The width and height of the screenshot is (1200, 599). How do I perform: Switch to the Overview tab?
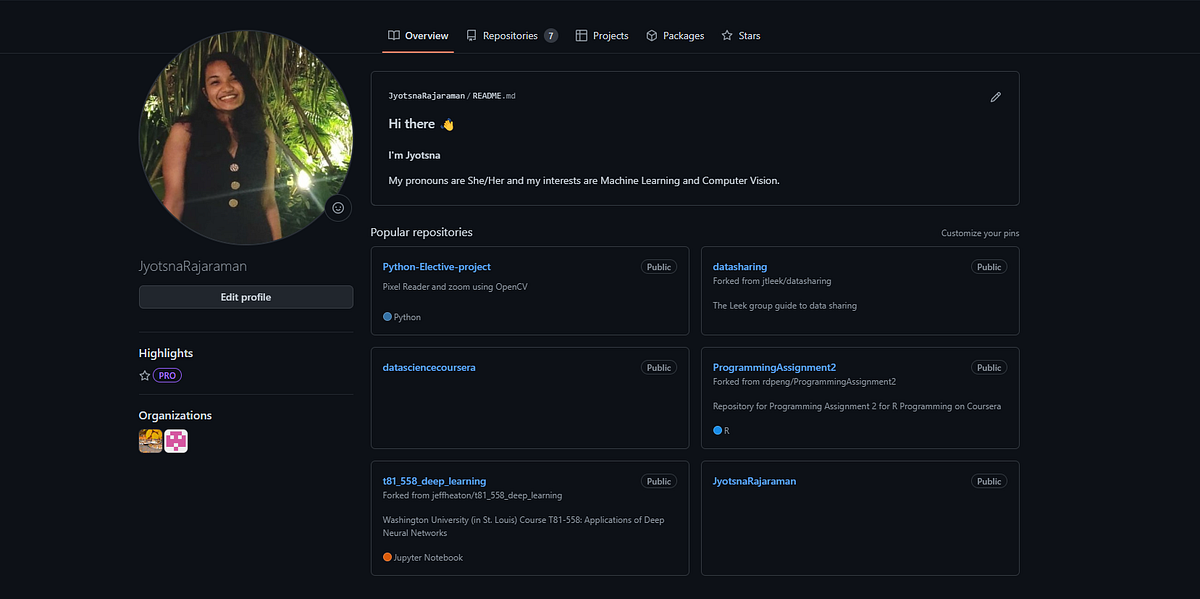(418, 35)
